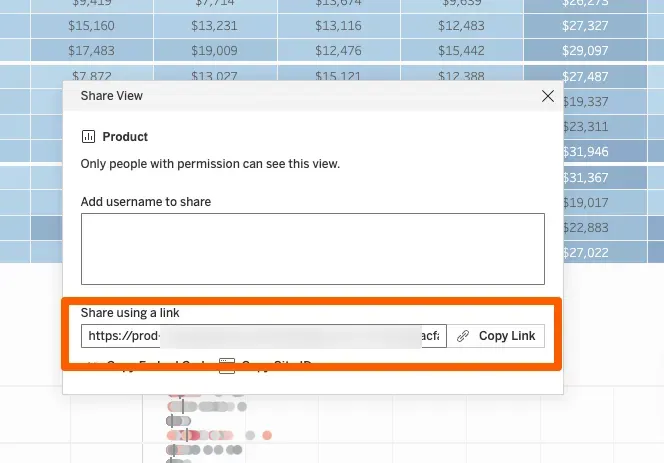This screenshot has width=664, height=463.
Task: Select the $29,097 total cell
Action: click(585, 50)
